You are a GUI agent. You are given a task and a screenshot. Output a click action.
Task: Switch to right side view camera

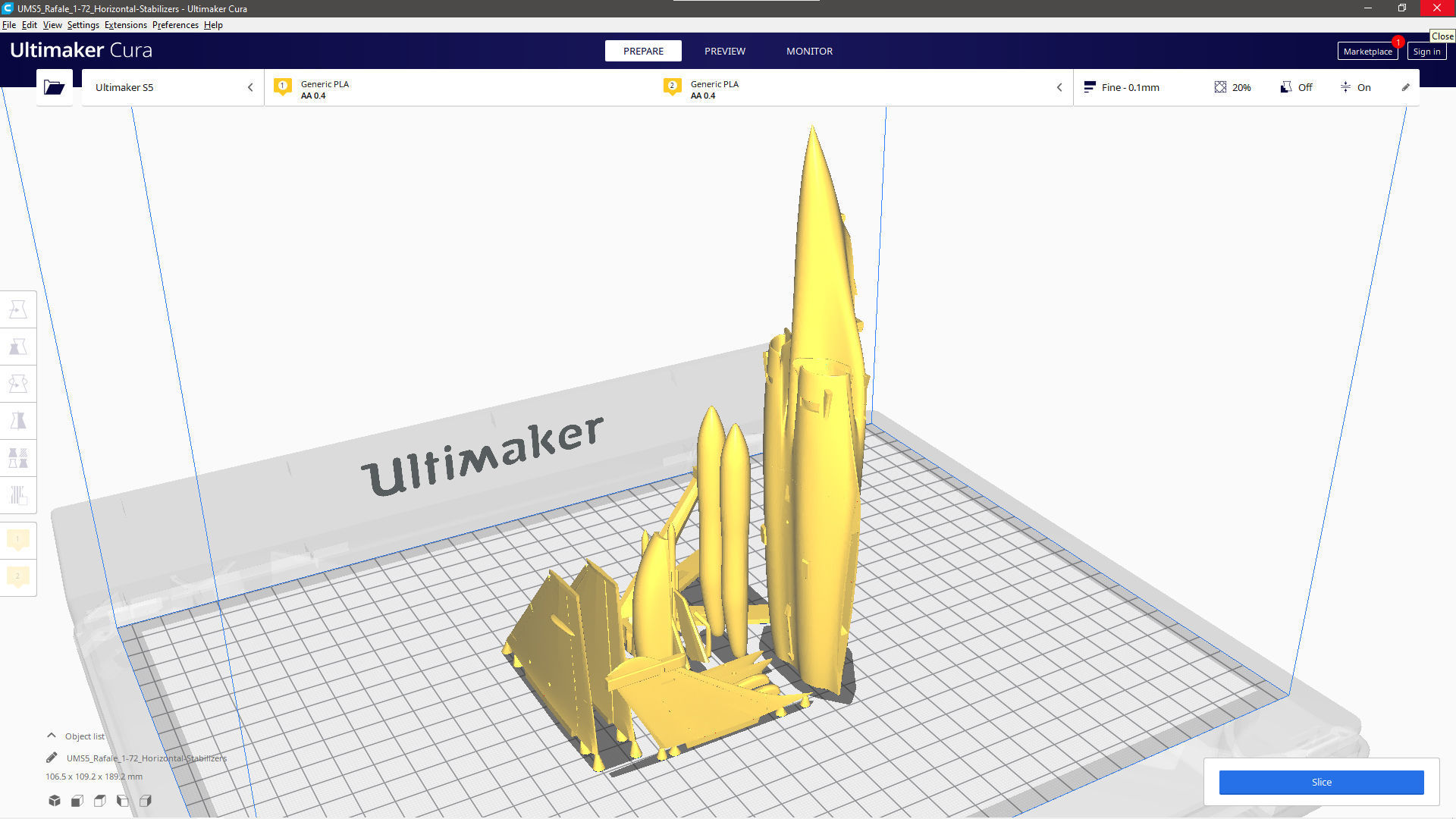point(146,801)
